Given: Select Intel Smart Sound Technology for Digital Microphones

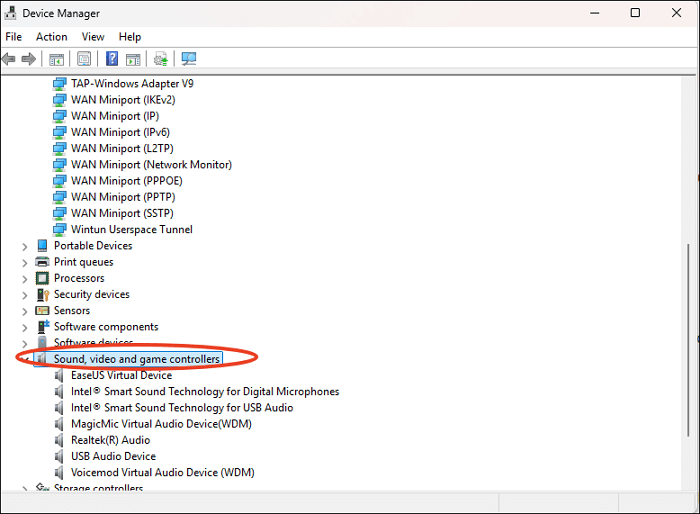Looking at the screenshot, I should click(205, 392).
